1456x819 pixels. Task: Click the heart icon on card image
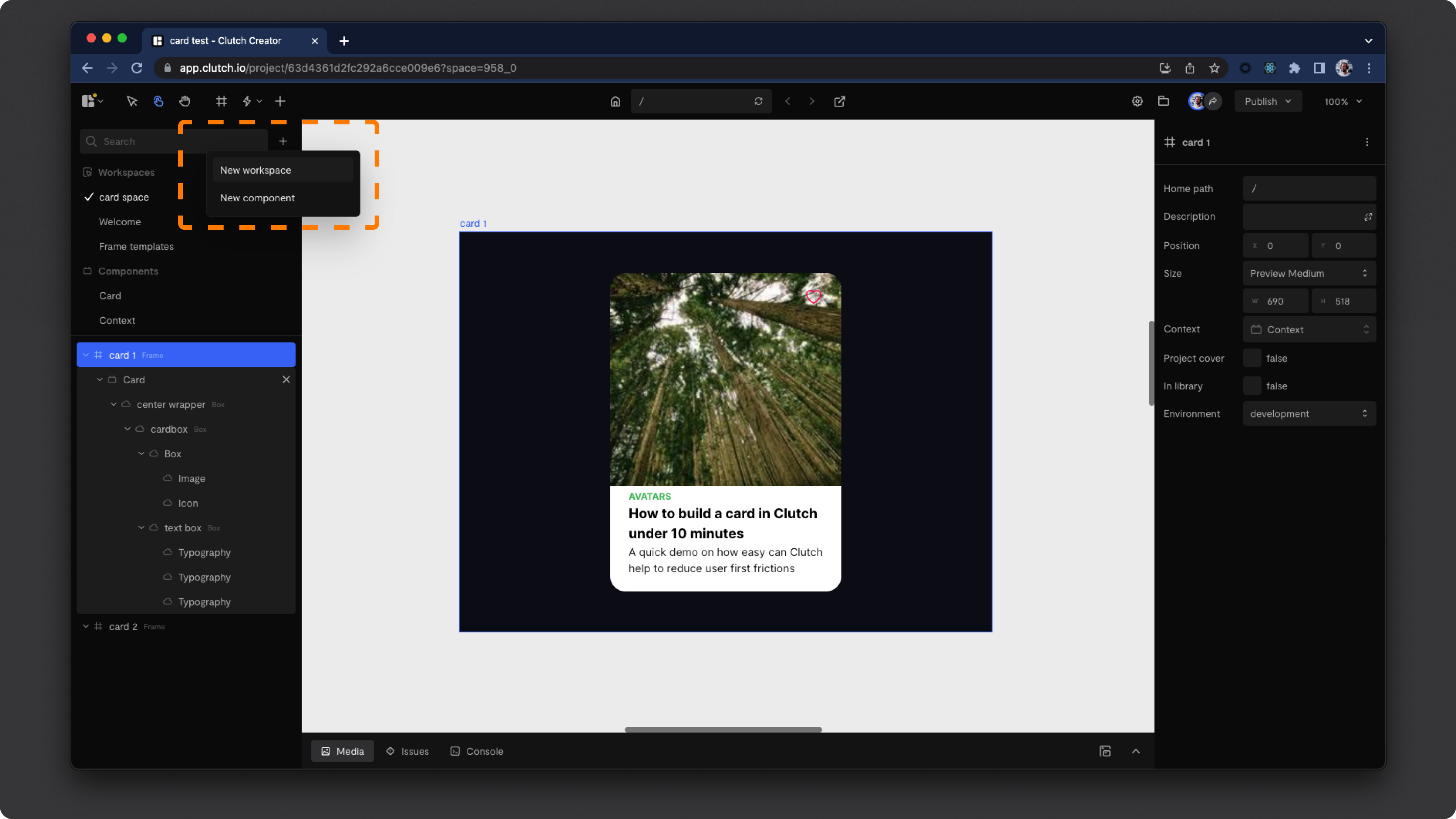pyautogui.click(x=813, y=297)
